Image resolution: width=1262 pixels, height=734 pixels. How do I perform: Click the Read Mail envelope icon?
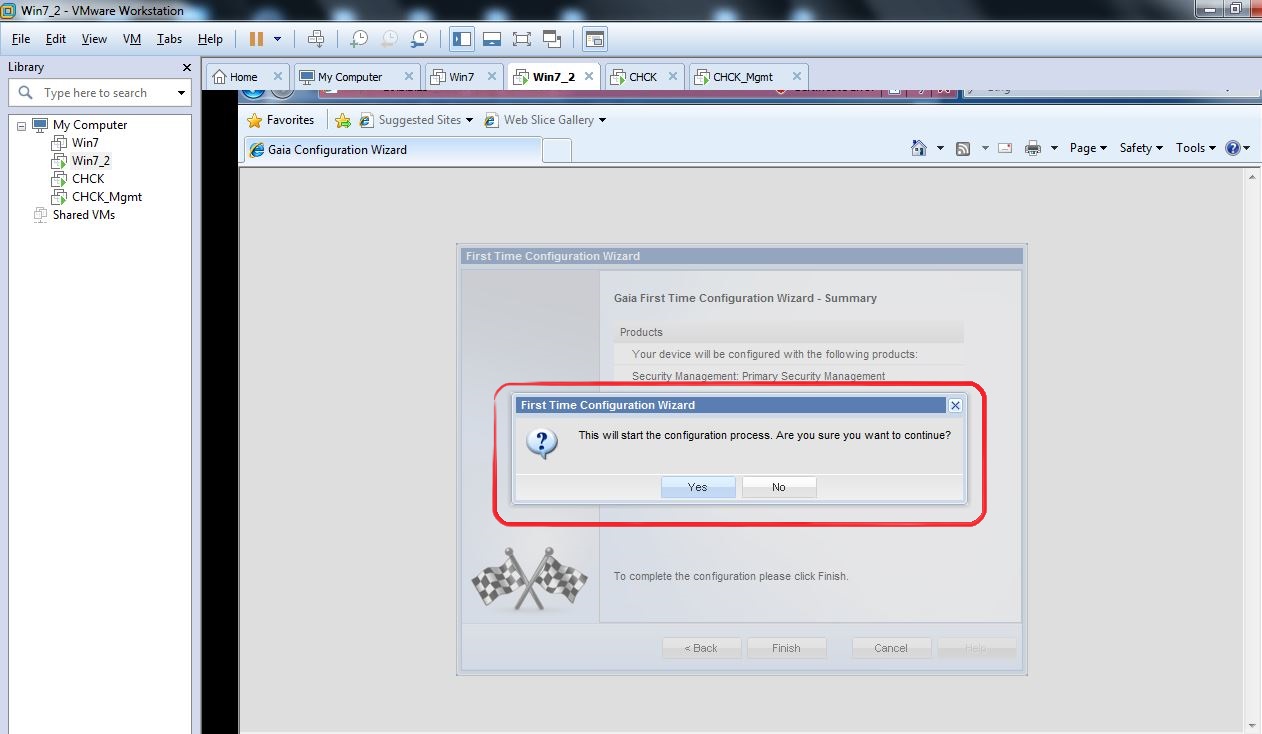point(1005,148)
